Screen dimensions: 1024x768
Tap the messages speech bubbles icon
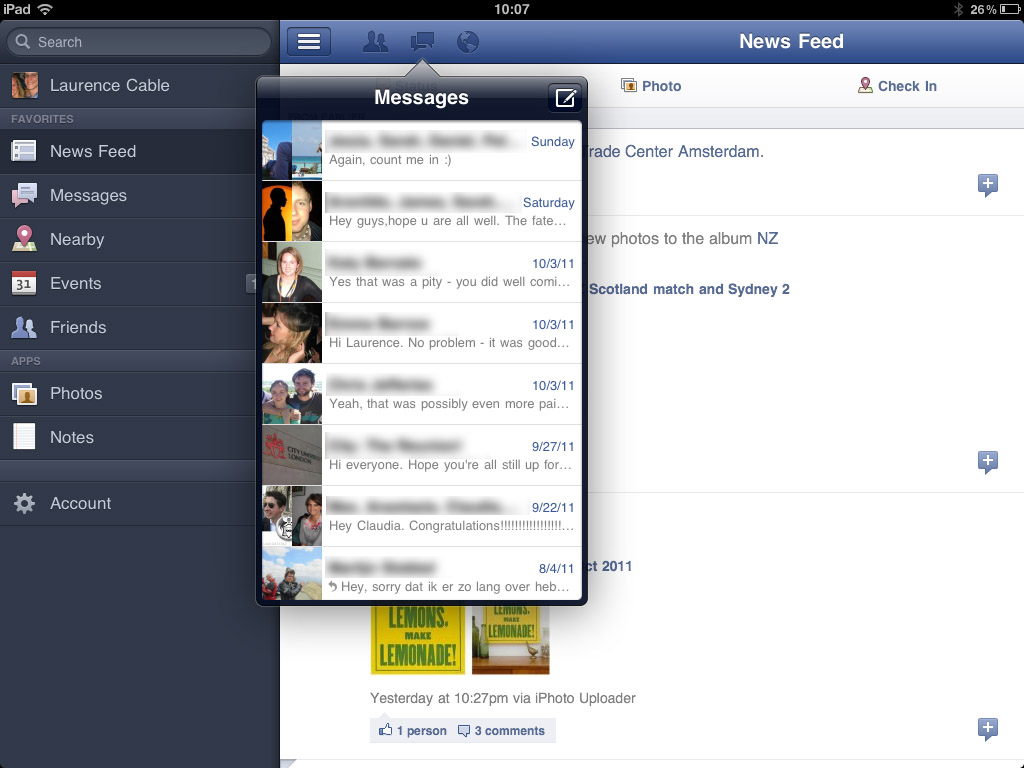pyautogui.click(x=422, y=42)
